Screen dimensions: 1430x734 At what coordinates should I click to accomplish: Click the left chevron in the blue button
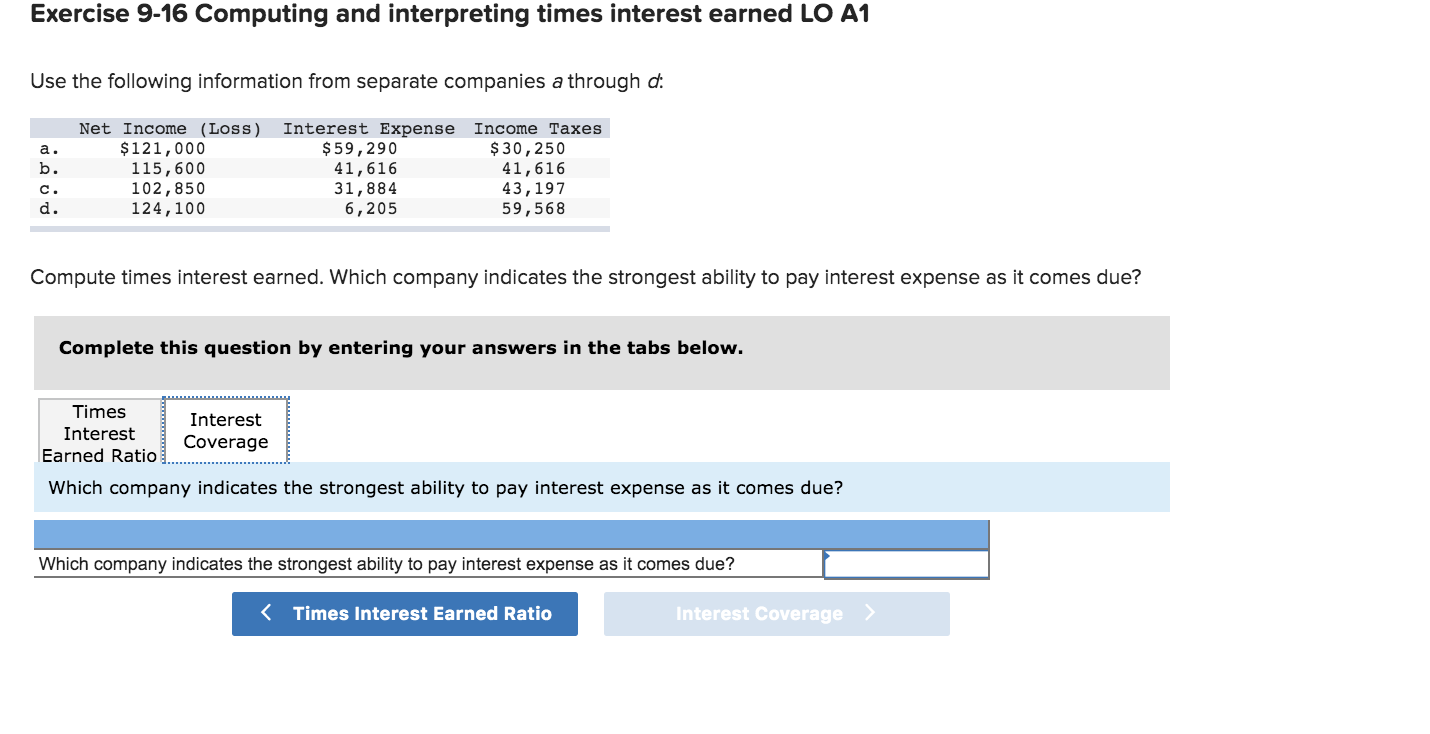point(266,613)
